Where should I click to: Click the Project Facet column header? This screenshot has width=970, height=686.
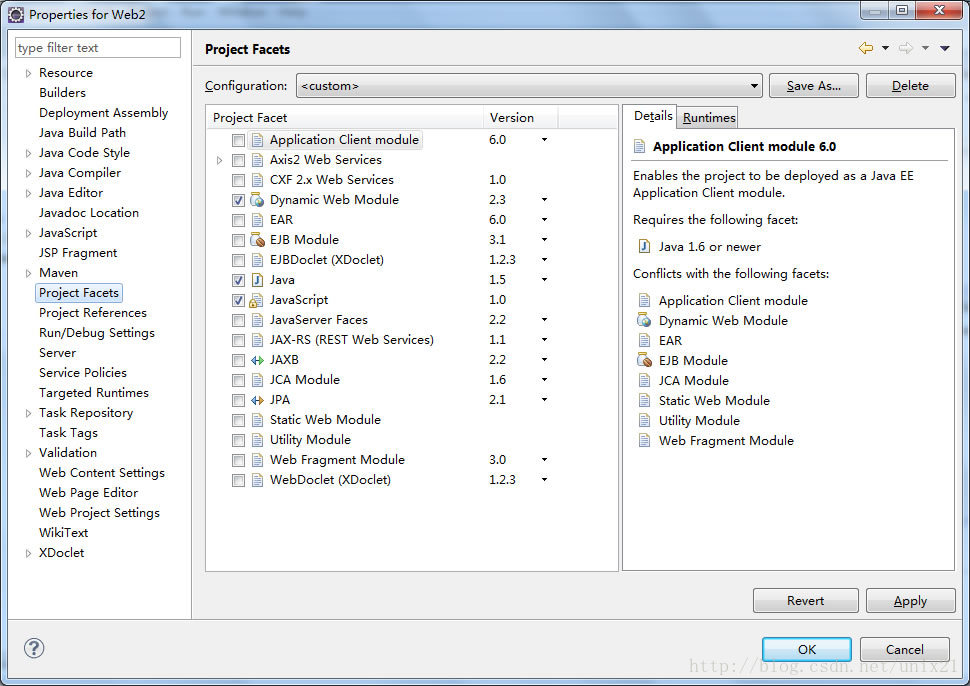pyautogui.click(x=345, y=118)
